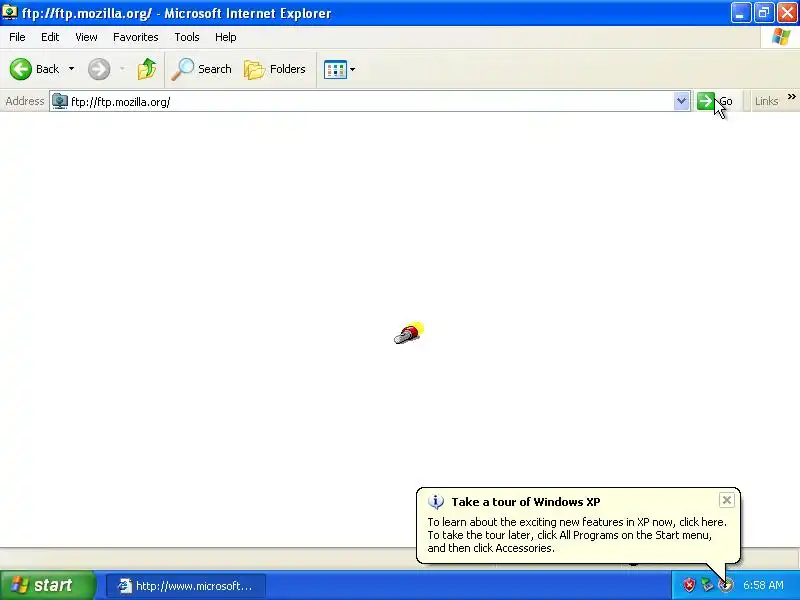Click the IE title bar icon

10,12
